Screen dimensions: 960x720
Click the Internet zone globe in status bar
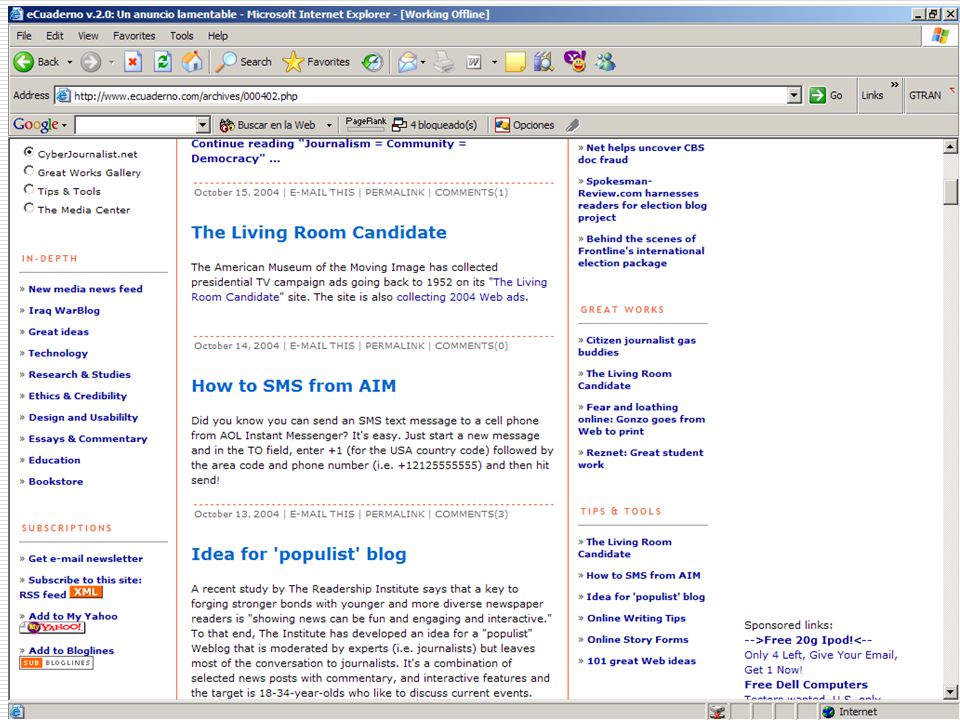click(829, 712)
